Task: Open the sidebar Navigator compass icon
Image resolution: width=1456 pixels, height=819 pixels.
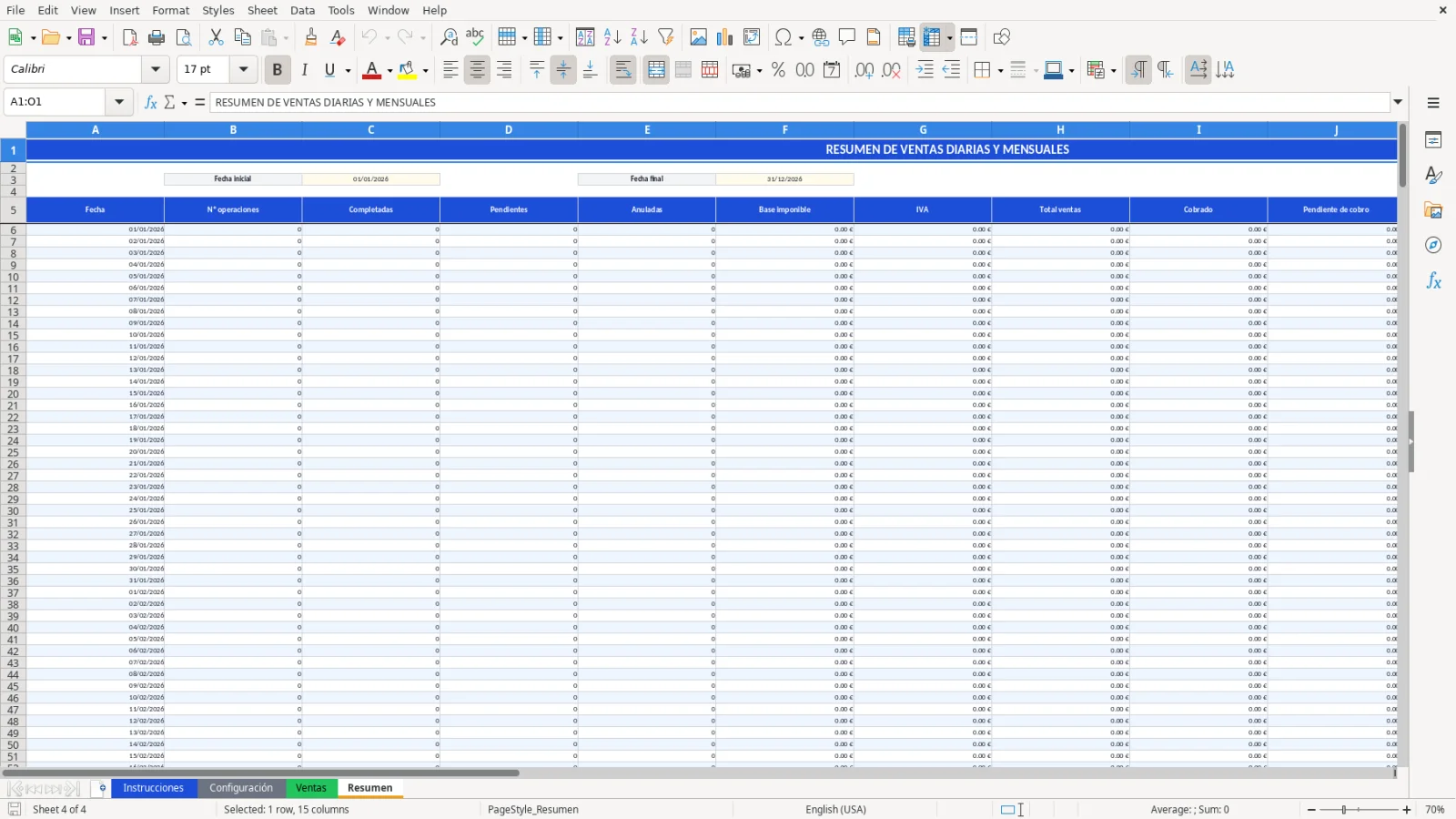Action: (1433, 246)
